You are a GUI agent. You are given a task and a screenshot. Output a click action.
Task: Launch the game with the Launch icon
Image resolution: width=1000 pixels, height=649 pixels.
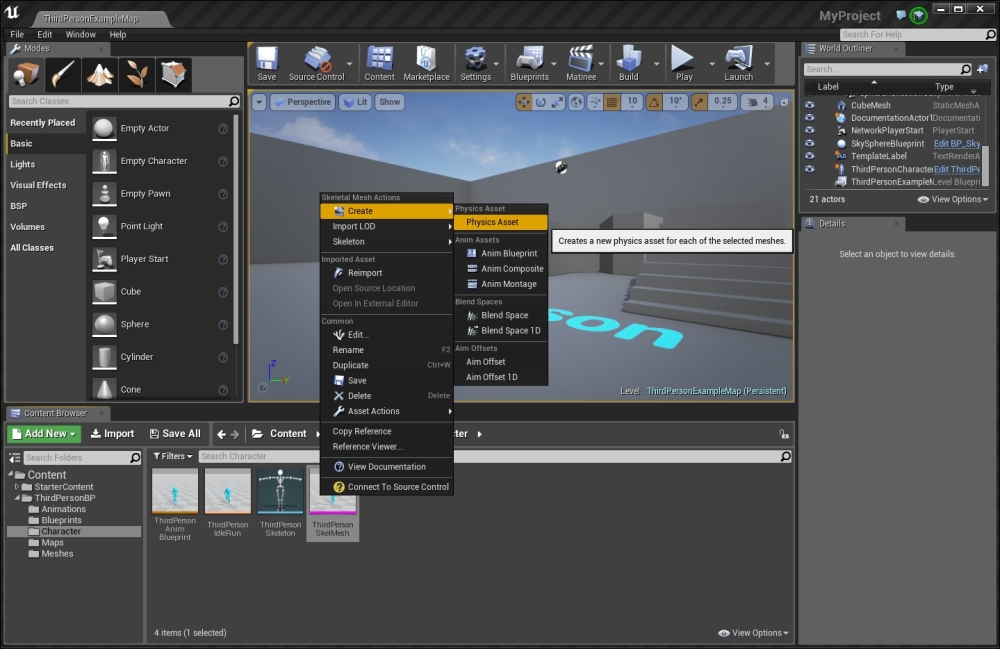pos(738,62)
